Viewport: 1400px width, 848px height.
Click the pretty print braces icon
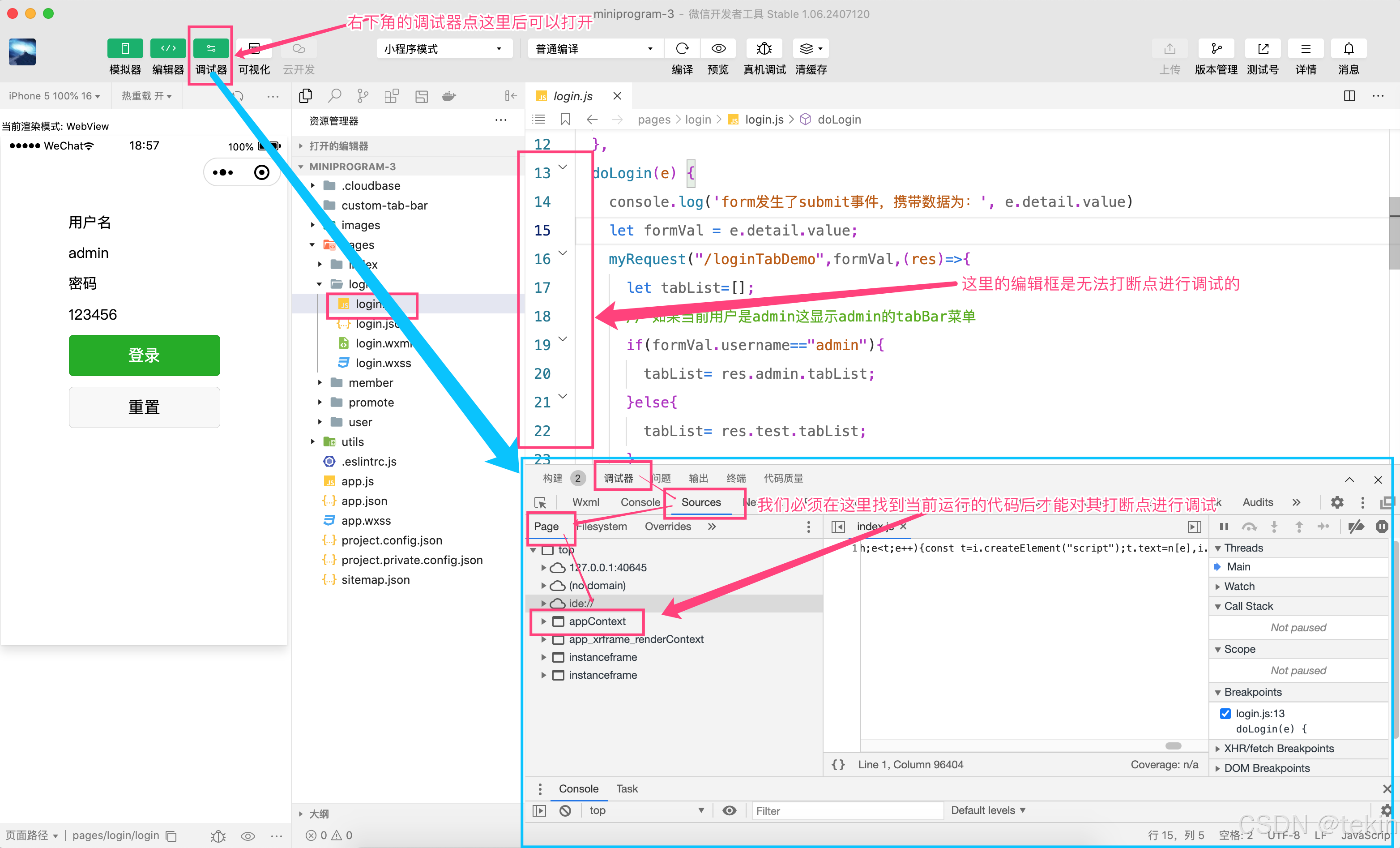point(838,764)
